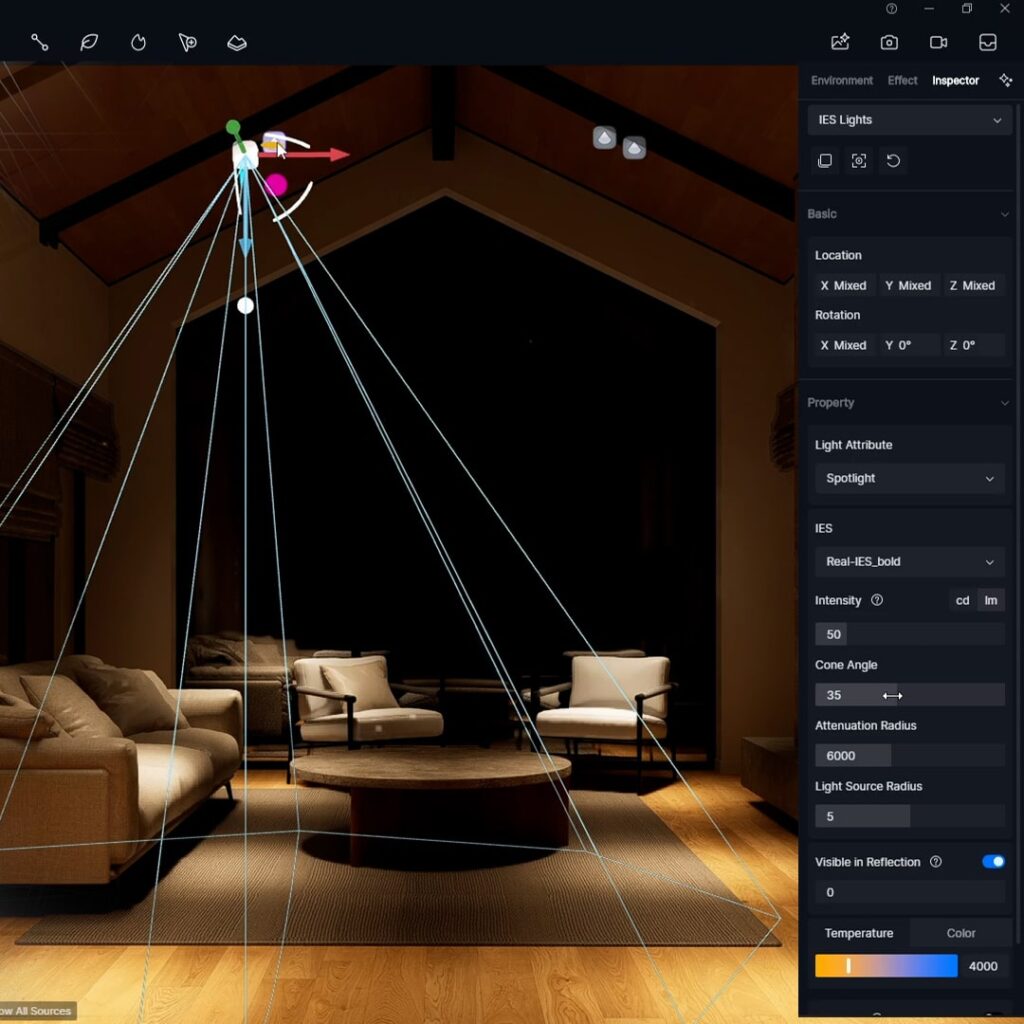Switch to the Effect tab
Screen dimensions: 1024x1024
[902, 80]
